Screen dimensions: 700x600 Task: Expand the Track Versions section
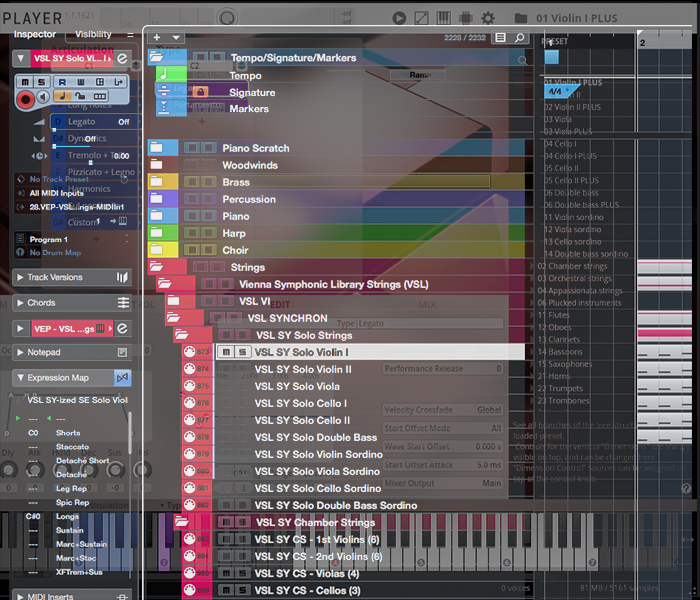coord(20,277)
